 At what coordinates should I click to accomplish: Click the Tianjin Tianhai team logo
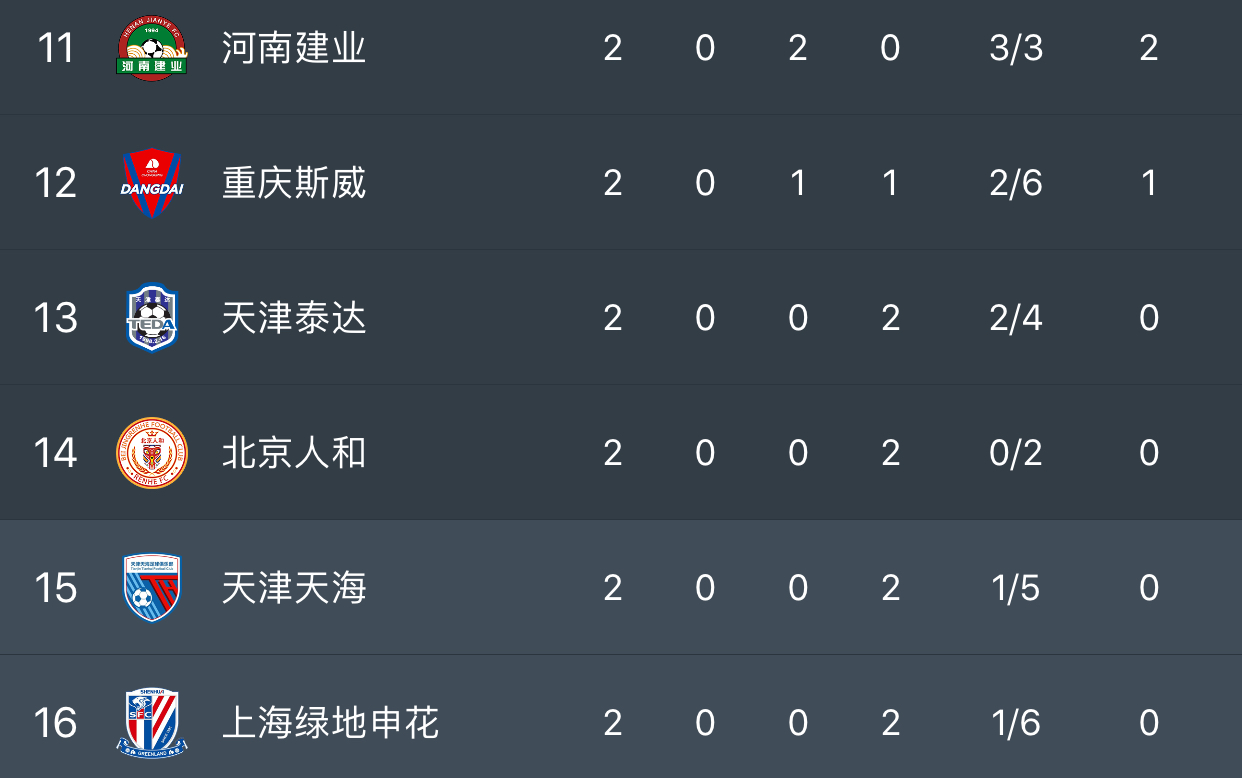[x=151, y=588]
